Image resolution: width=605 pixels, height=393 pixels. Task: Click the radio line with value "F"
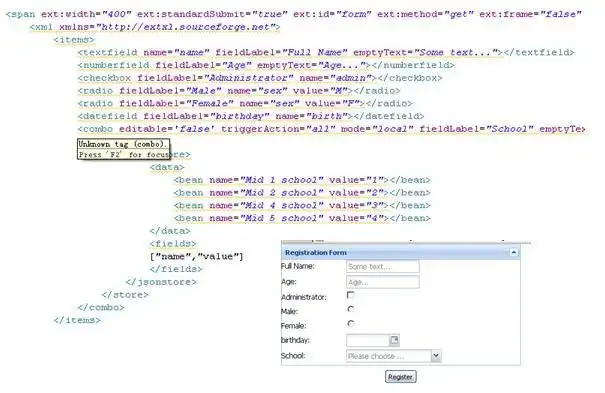245,103
